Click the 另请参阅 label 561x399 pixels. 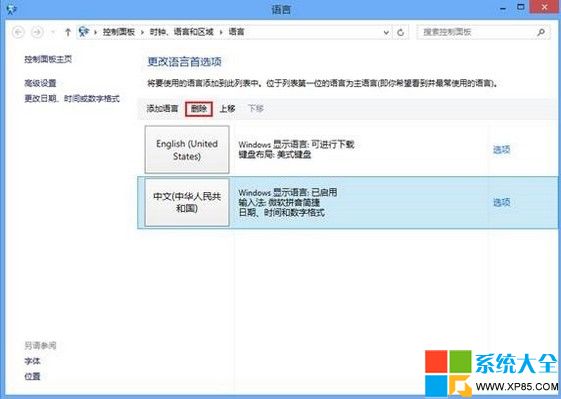point(40,346)
